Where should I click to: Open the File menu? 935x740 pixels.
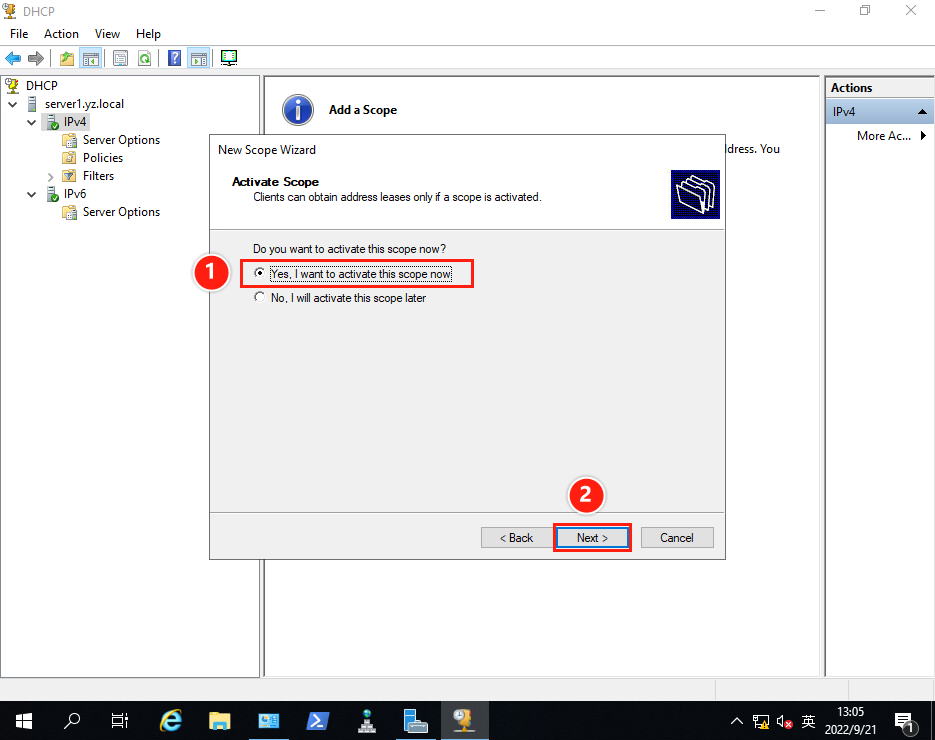pyautogui.click(x=19, y=34)
